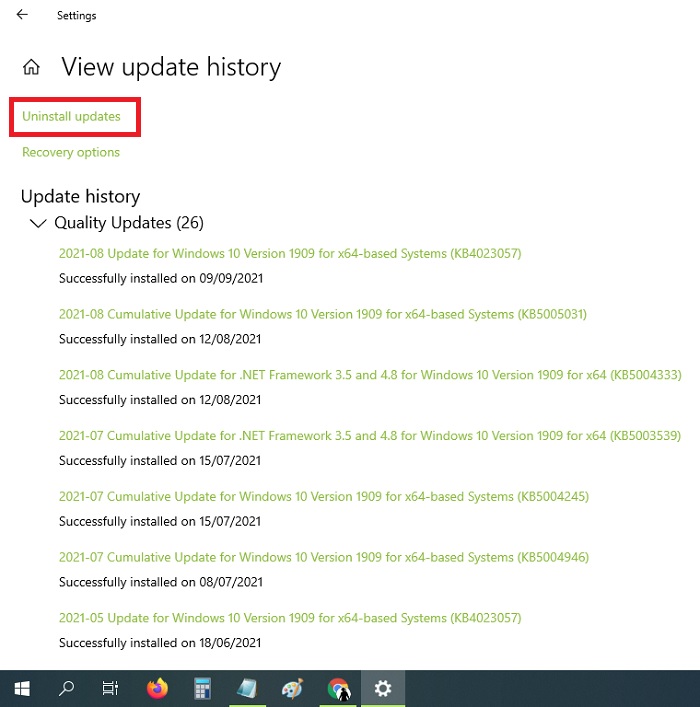
Task: Open Cumulative Update KB5004245 link
Action: [324, 497]
